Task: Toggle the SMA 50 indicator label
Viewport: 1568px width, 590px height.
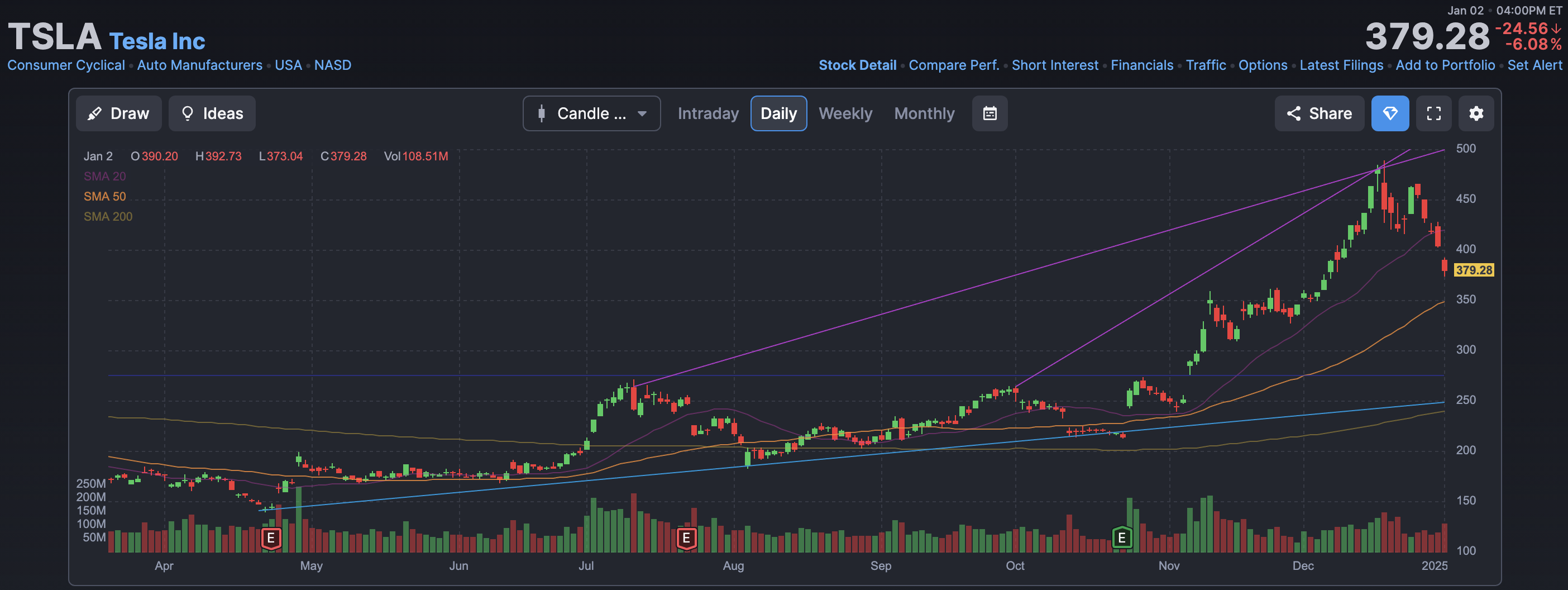Action: click(x=104, y=197)
